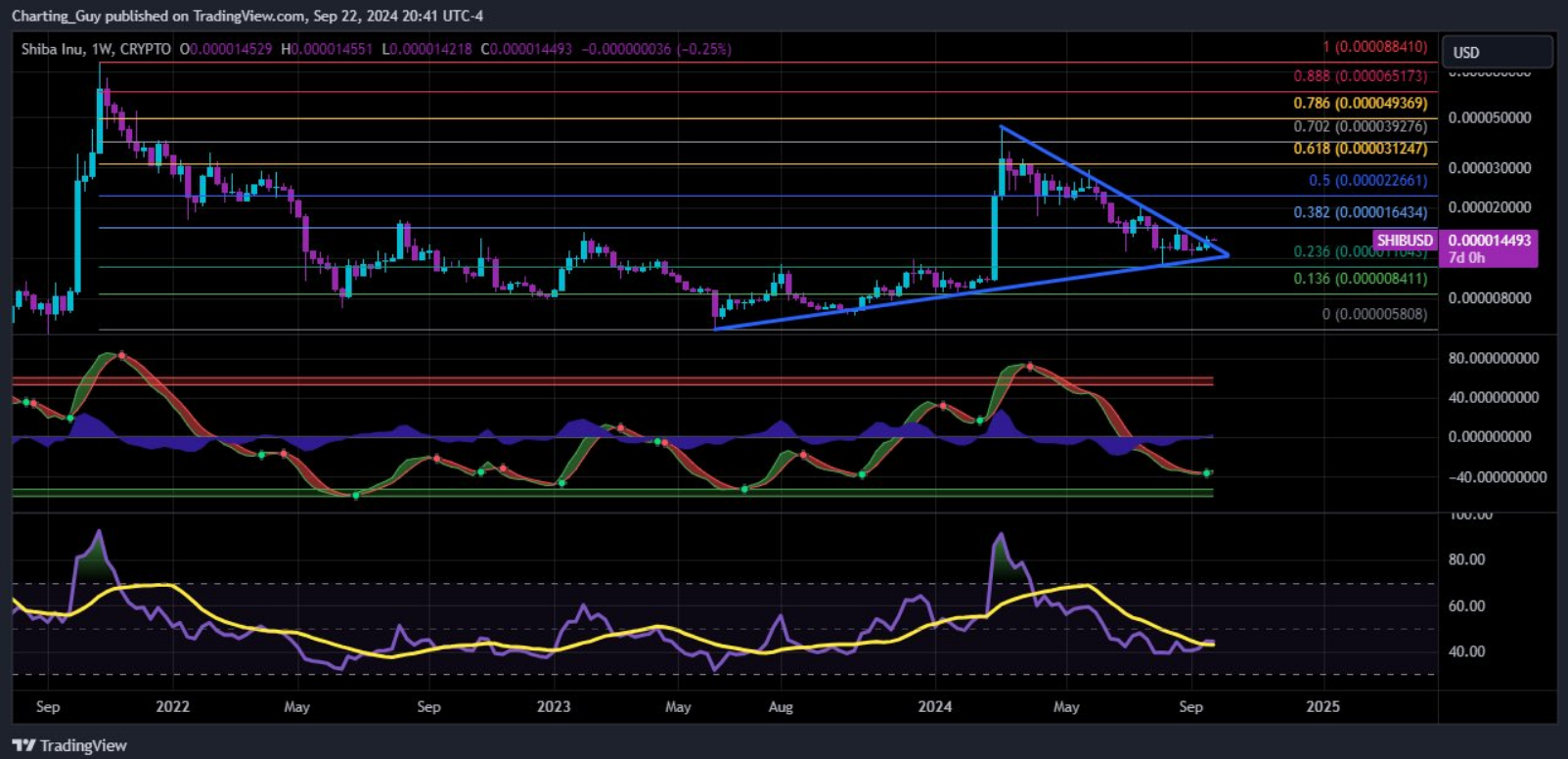
Task: Select the lower ascending blue triangle trendline
Action: tap(880, 302)
